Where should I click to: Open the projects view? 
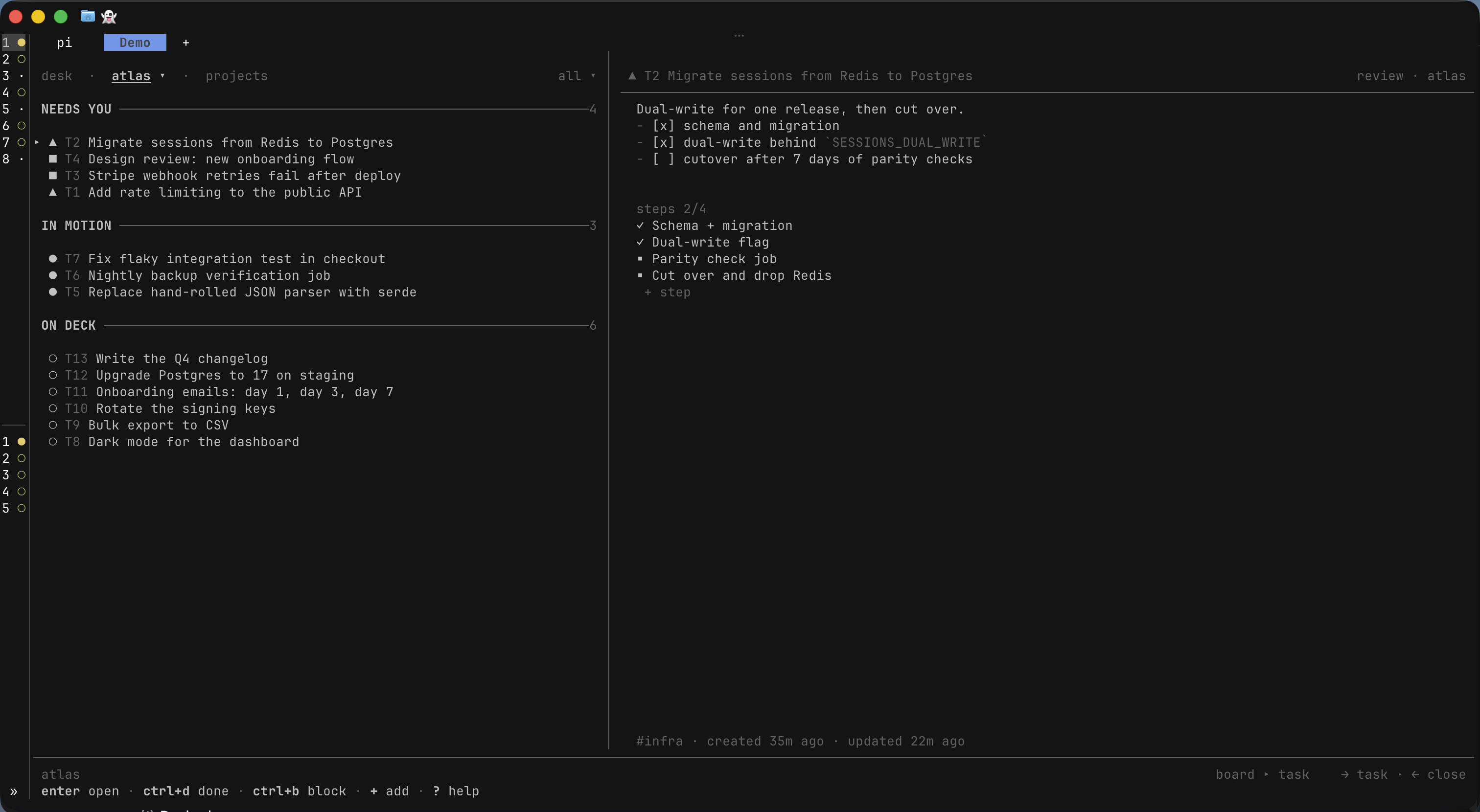pyautogui.click(x=237, y=76)
